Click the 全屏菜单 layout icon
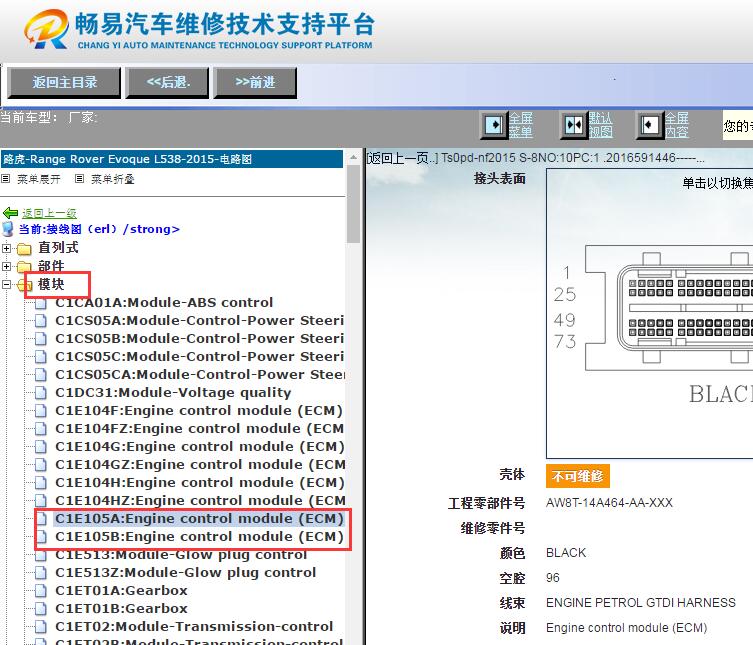This screenshot has height=645, width=753. tap(494, 125)
